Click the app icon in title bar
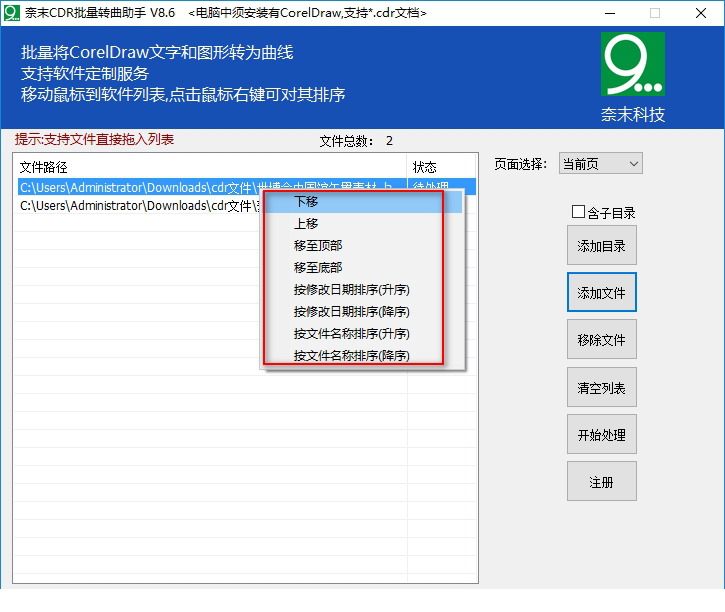Screen dimensions: 725x612 point(12,12)
